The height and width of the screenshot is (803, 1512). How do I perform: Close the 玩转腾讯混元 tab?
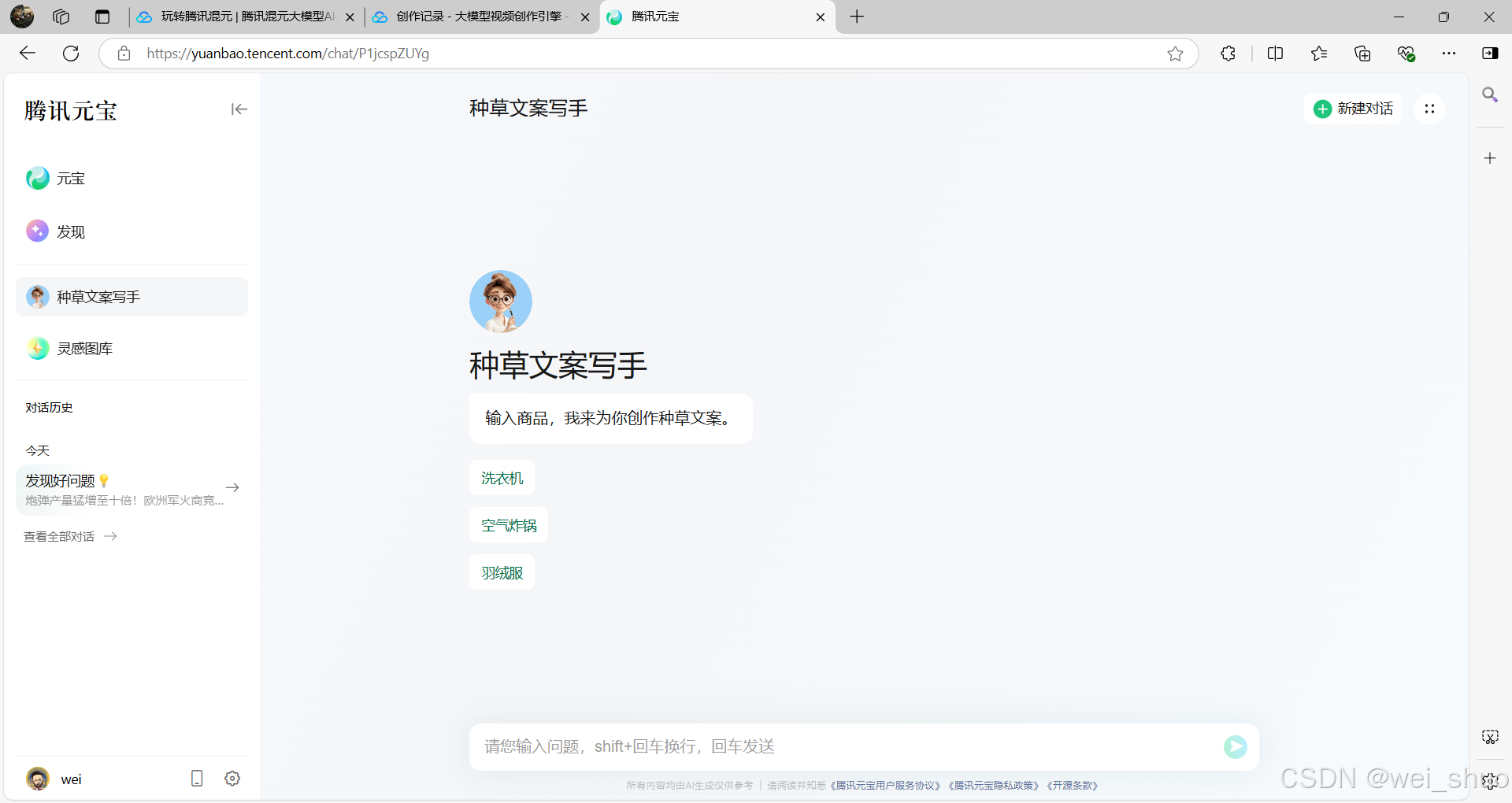[350, 17]
